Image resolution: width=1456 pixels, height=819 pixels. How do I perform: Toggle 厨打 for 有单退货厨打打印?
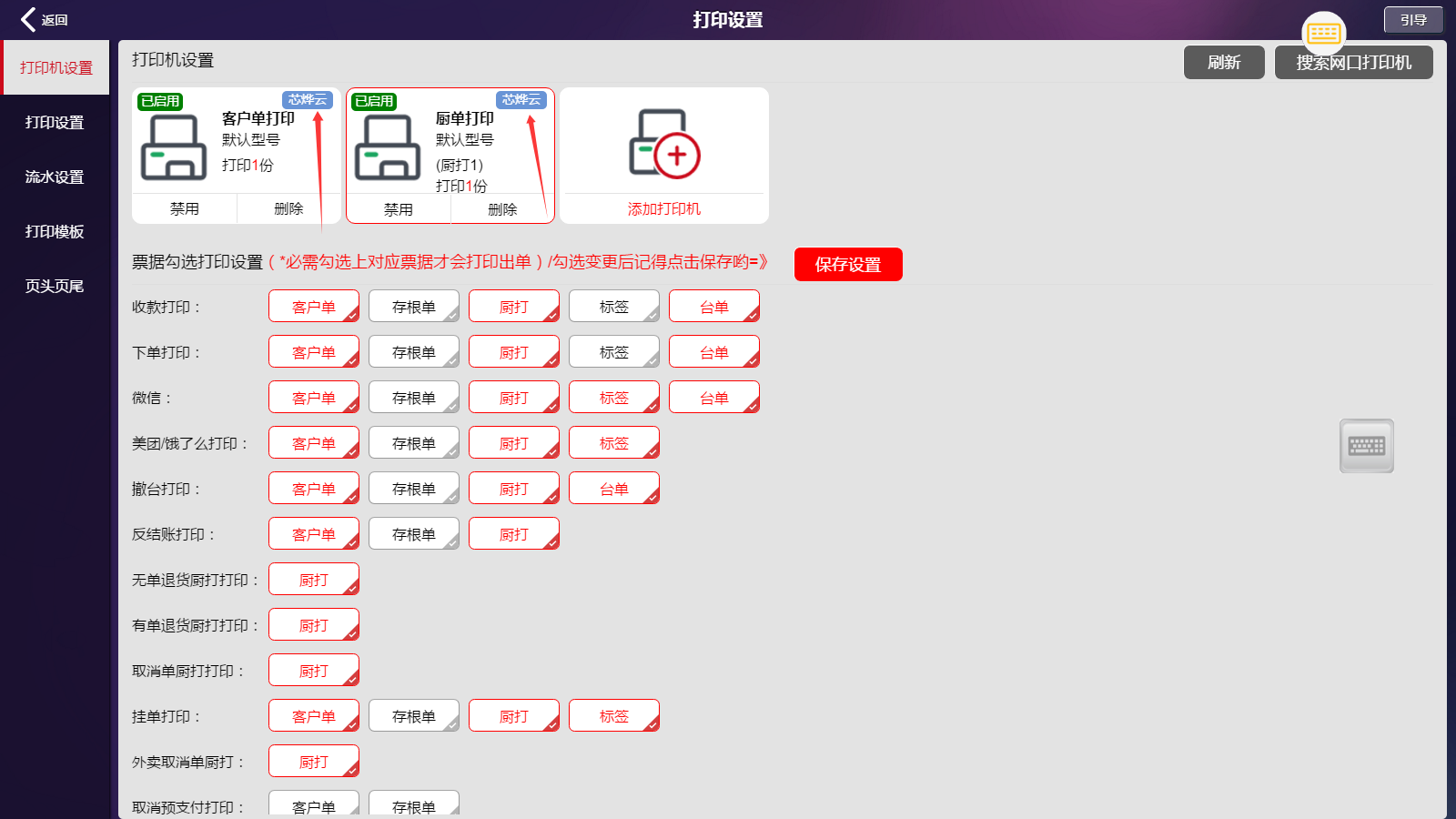[x=314, y=624]
